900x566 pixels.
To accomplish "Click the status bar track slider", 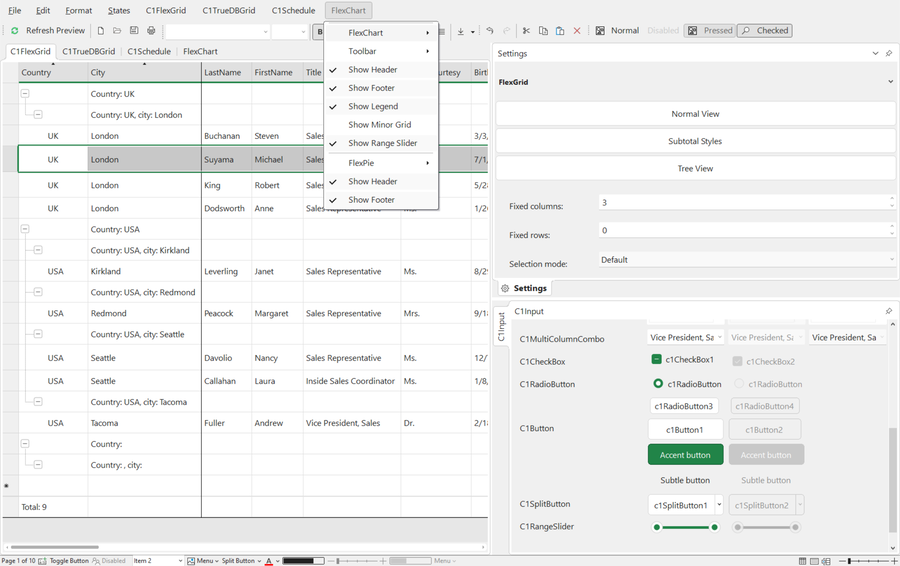I will (x=356, y=561).
